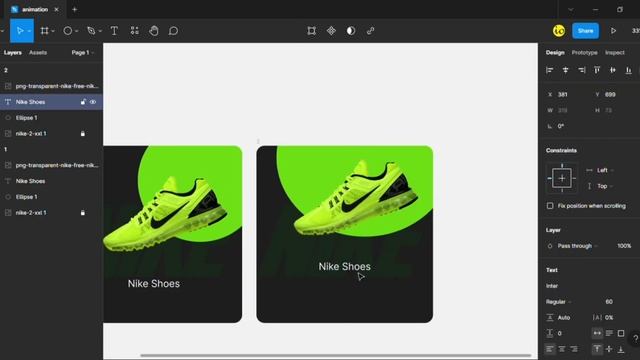Open a new tab with plus button
640x360 pixels.
click(74, 9)
